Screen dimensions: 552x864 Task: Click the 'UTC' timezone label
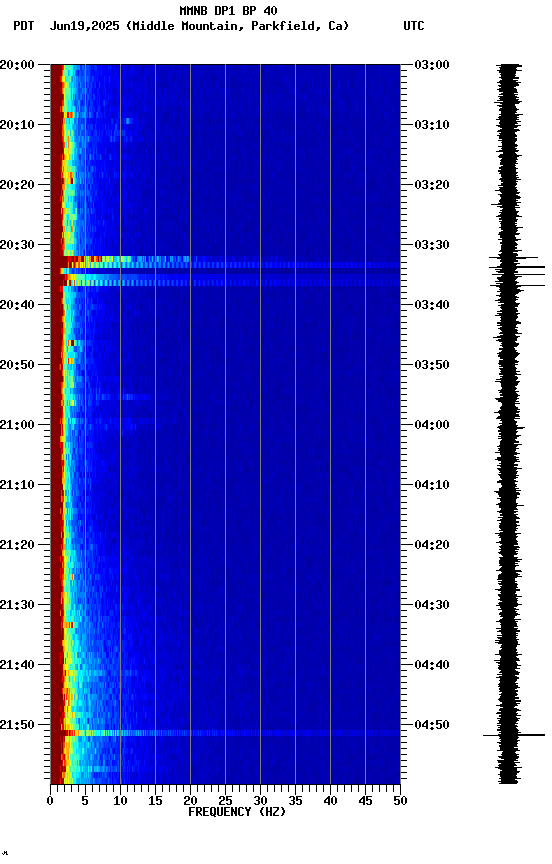tap(414, 26)
